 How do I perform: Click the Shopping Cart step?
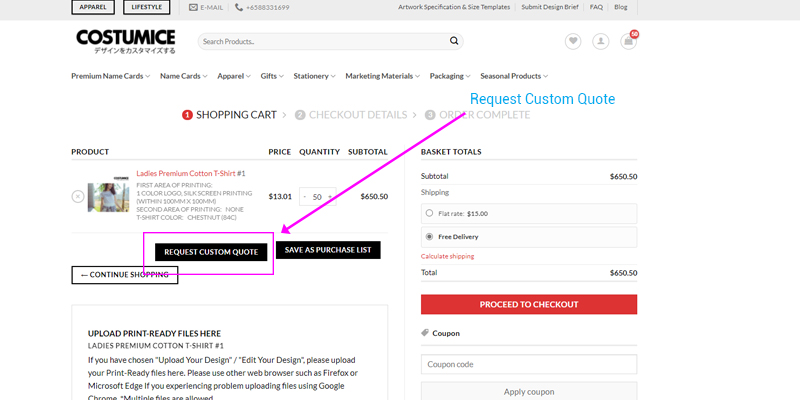[229, 115]
